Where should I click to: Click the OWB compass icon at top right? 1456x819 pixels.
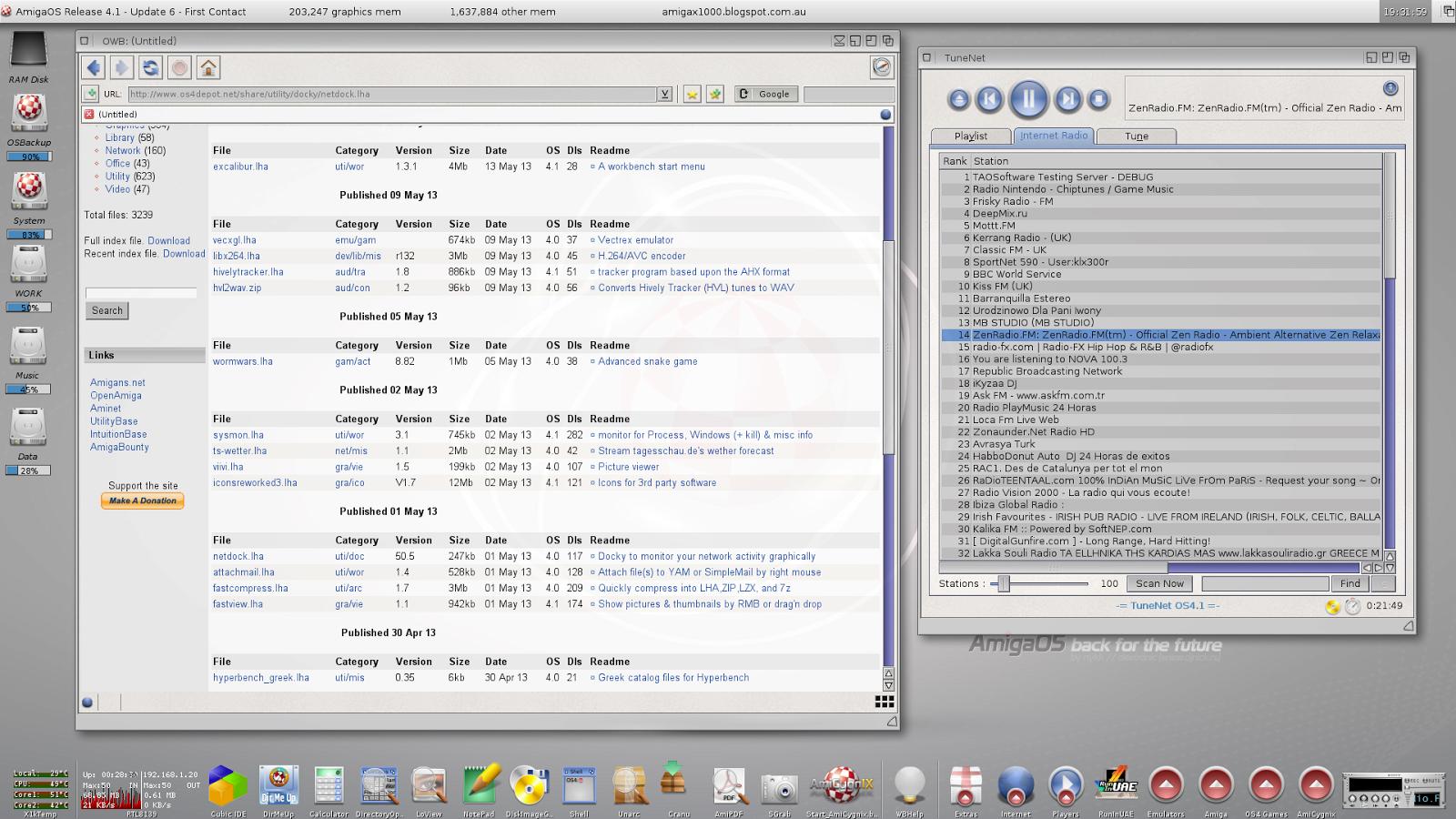click(x=881, y=67)
